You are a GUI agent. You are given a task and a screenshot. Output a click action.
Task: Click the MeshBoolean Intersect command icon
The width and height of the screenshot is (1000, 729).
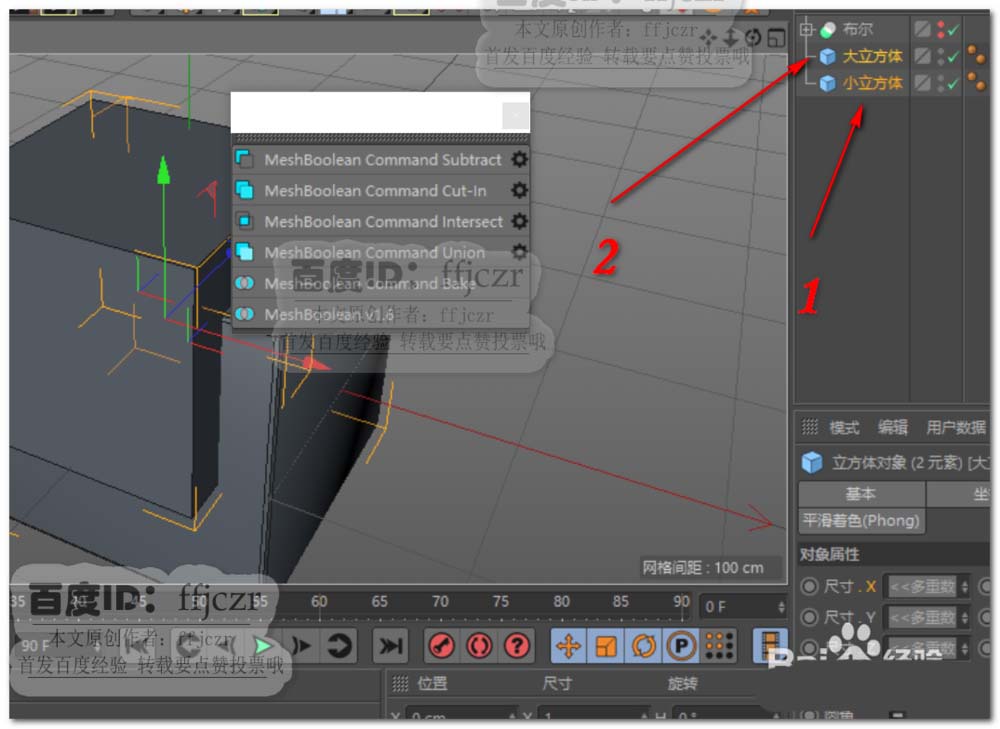pyautogui.click(x=244, y=221)
